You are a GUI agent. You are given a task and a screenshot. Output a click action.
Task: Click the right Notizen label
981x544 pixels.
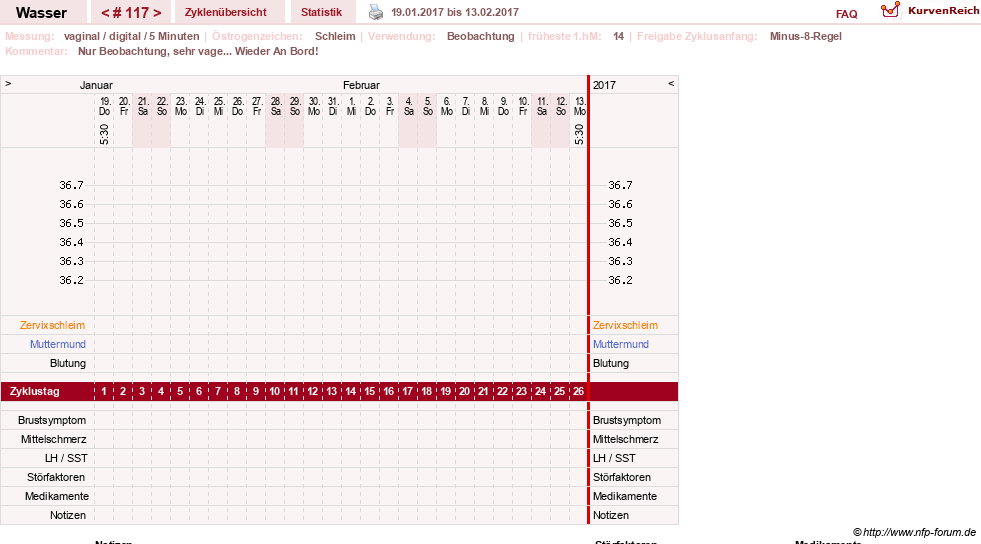click(x=611, y=515)
